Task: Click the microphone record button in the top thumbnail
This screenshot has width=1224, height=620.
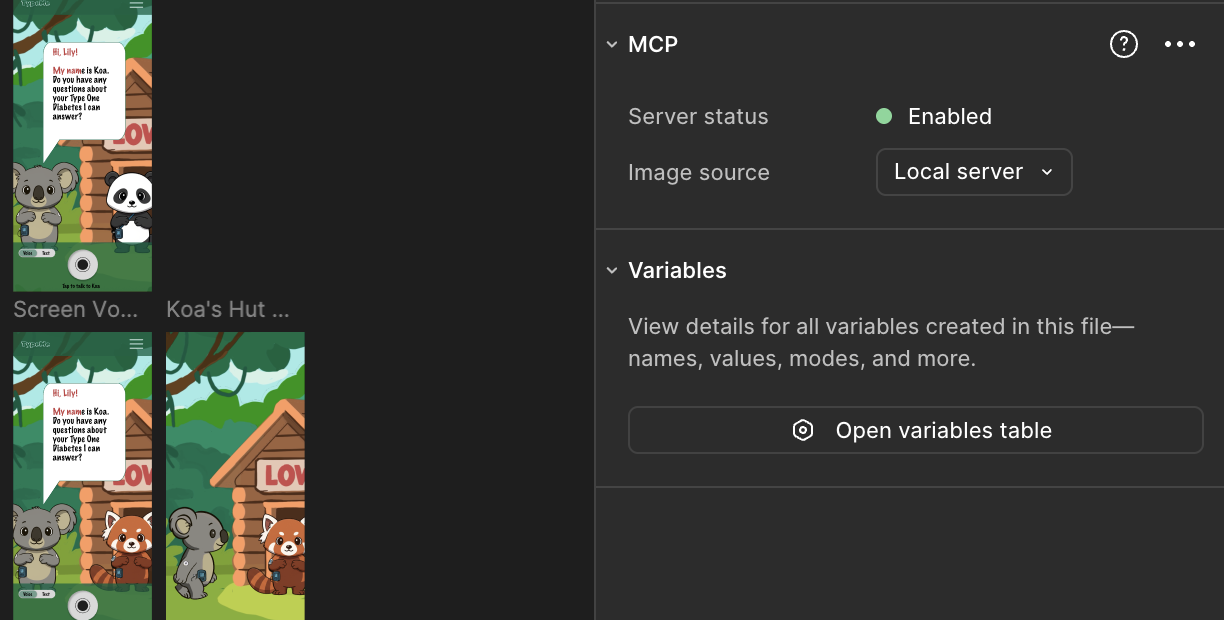Action: [x=83, y=265]
